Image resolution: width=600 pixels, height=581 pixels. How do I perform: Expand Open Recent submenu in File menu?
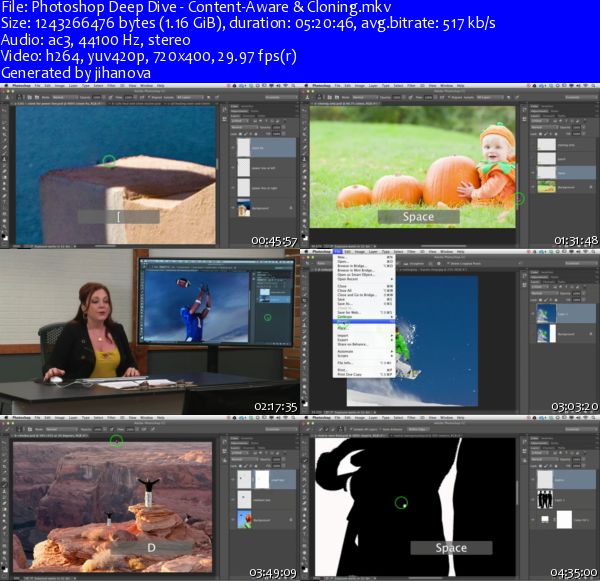point(364,279)
